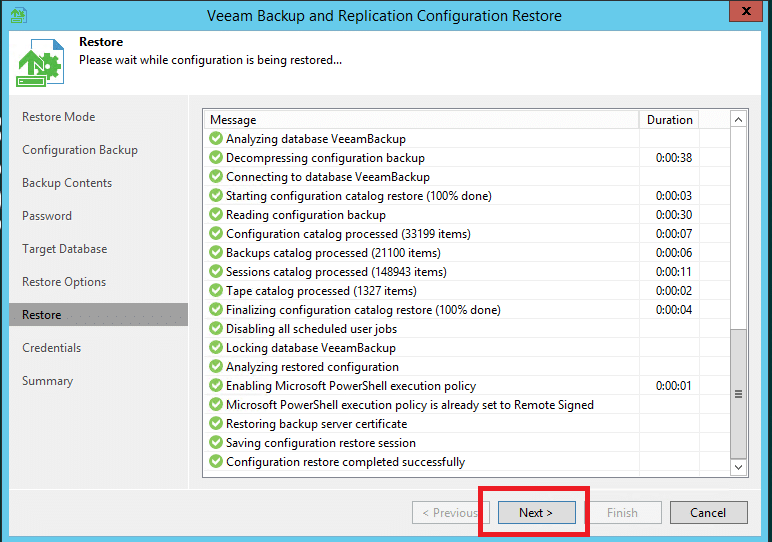Click check icon for Starting configuration catalog restore

pyautogui.click(x=216, y=195)
